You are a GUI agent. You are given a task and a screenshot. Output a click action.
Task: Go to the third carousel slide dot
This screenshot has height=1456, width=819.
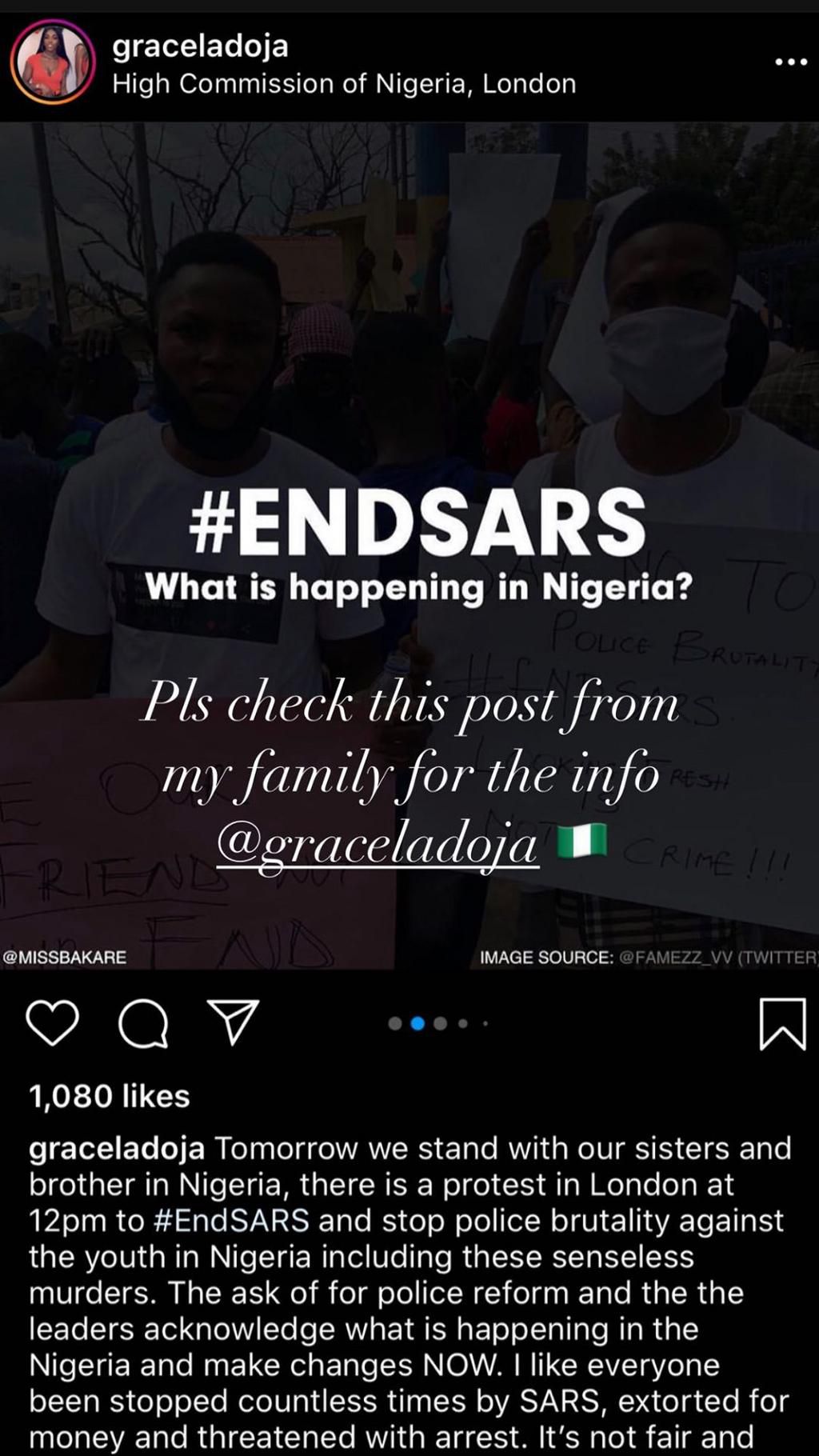[440, 1023]
